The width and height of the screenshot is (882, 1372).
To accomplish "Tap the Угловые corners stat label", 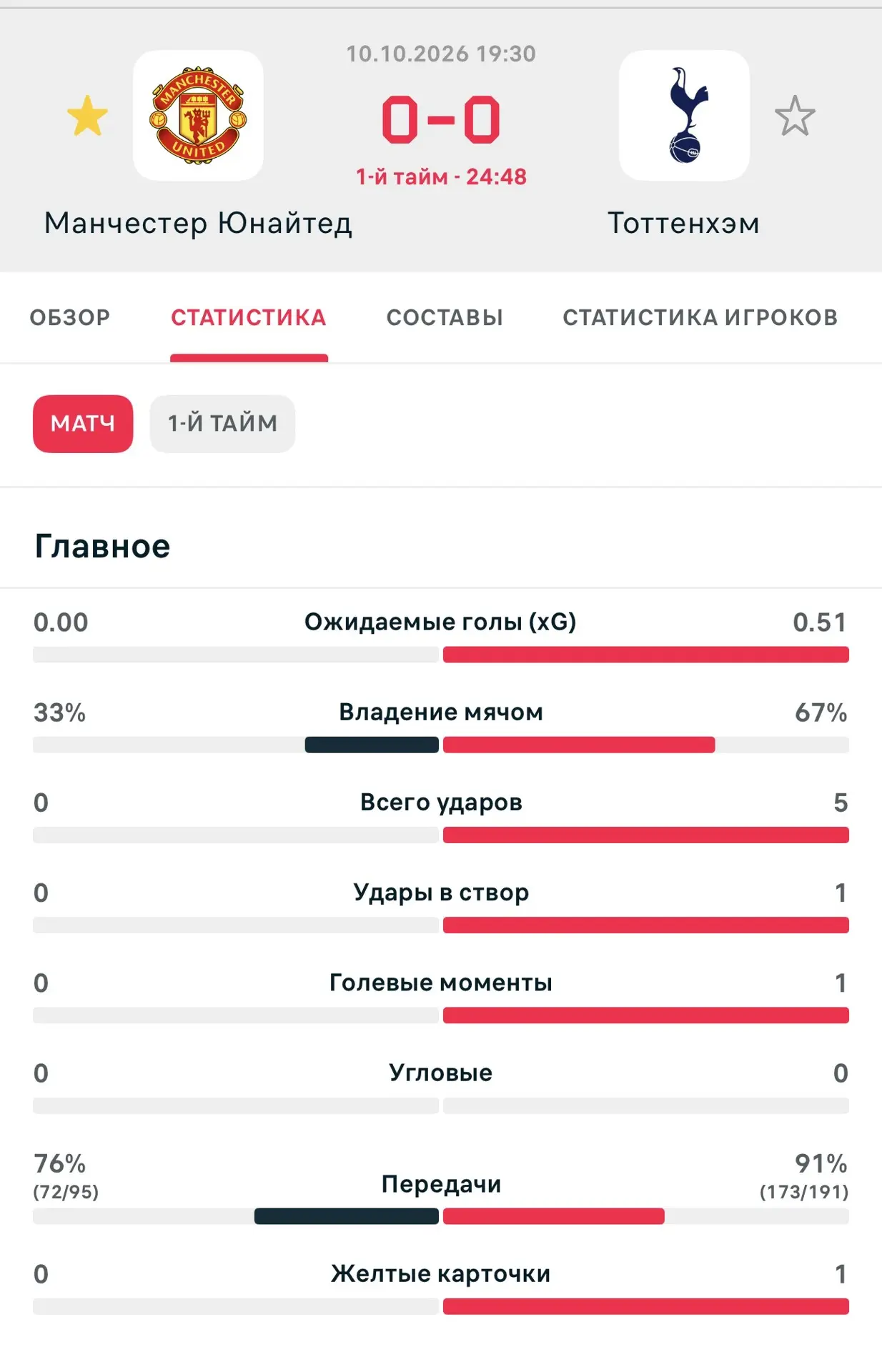I will click(441, 1073).
